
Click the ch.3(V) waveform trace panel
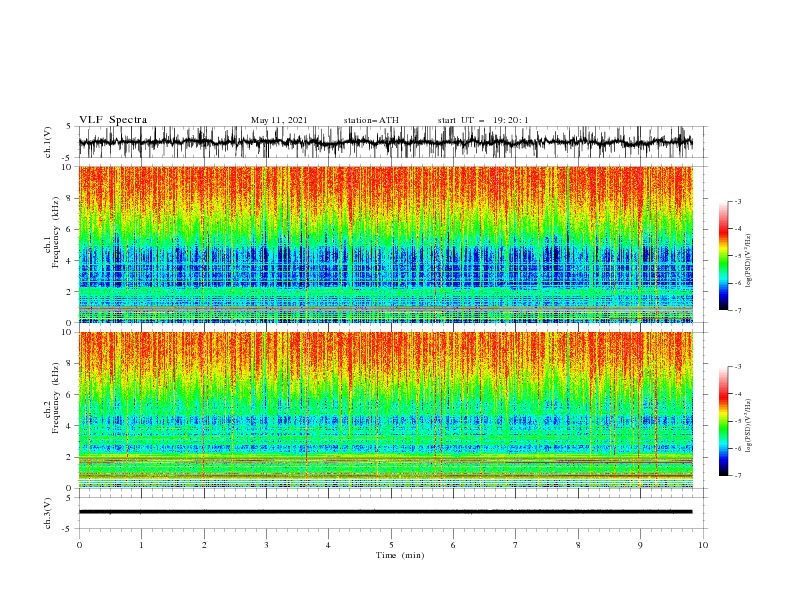pos(393,513)
